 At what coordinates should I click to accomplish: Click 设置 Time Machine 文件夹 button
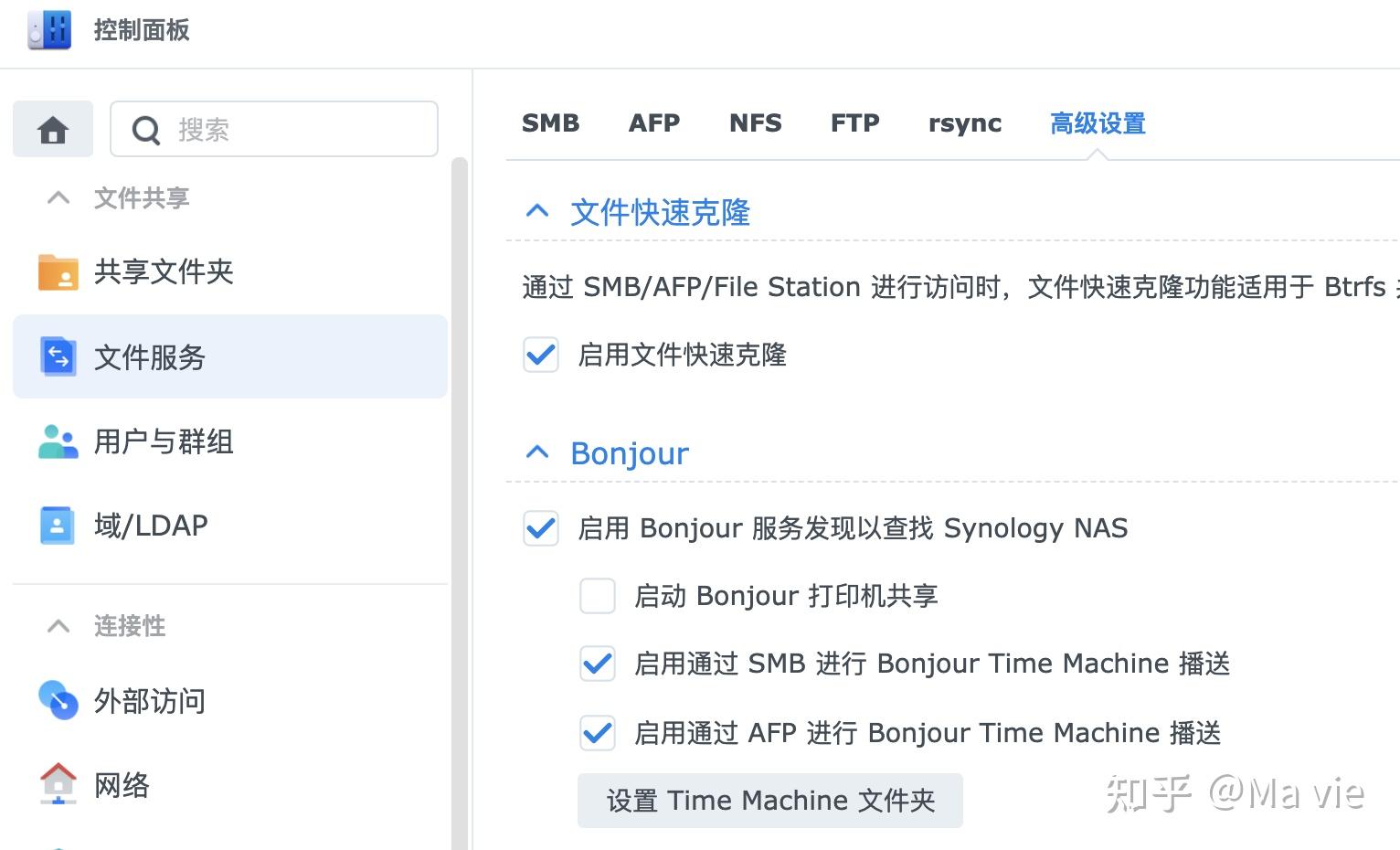[770, 801]
